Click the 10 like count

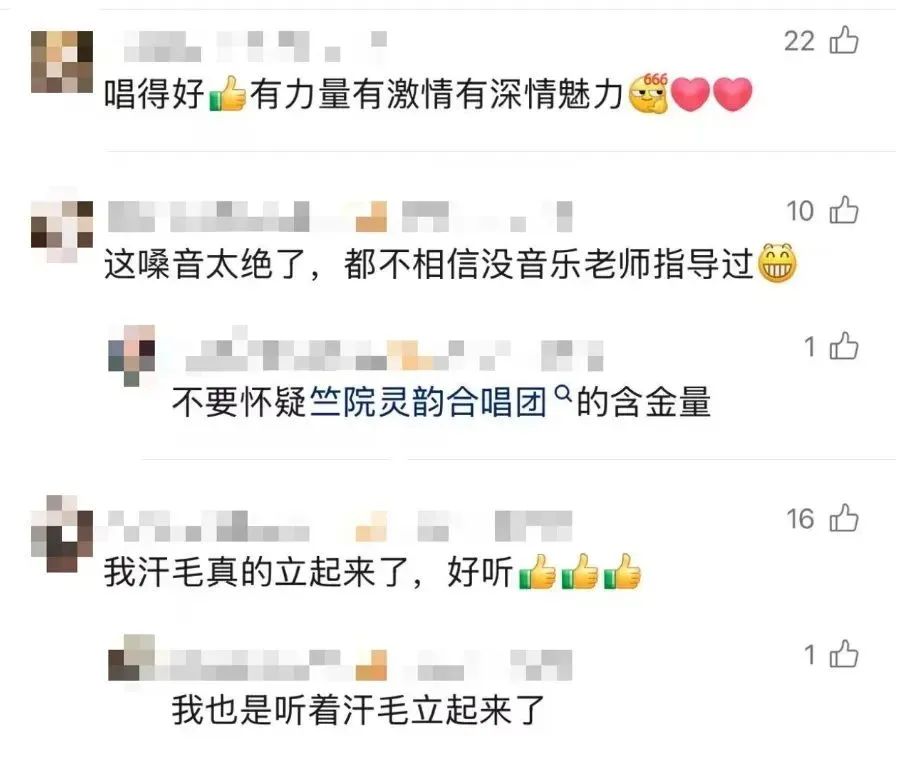(800, 211)
